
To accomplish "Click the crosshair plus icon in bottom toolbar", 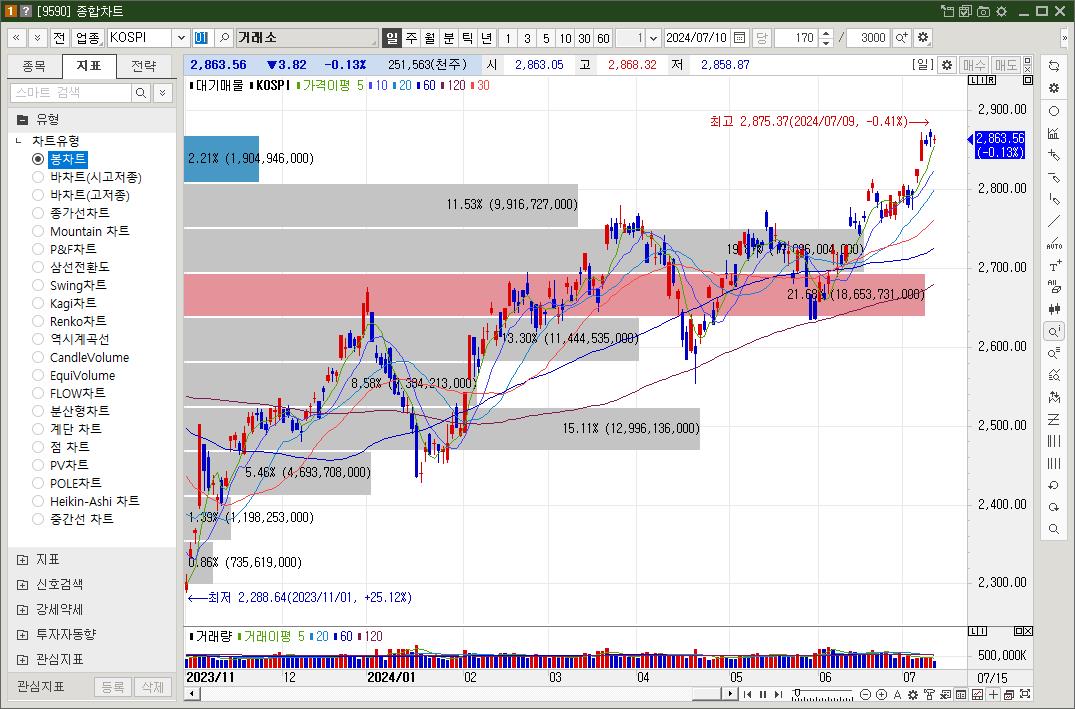I will click(x=994, y=695).
